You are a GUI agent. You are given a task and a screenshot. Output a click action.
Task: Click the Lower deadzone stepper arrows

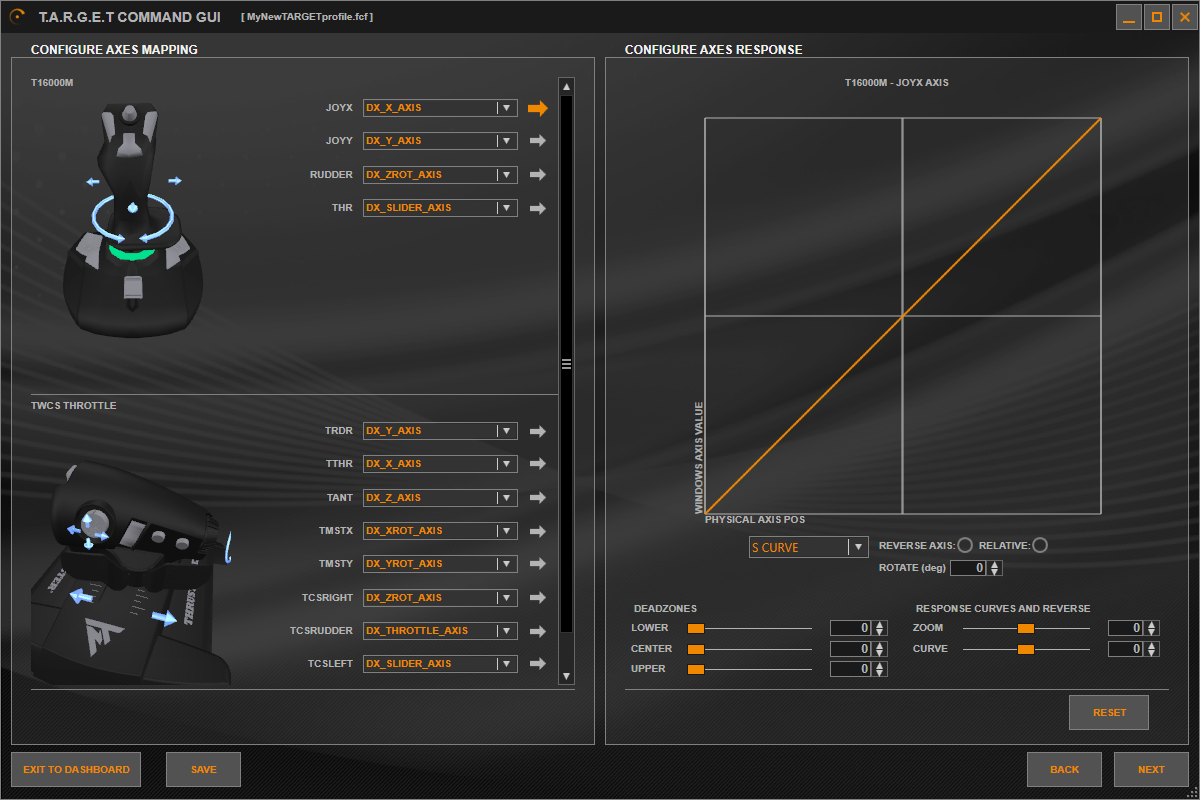pyautogui.click(x=879, y=628)
